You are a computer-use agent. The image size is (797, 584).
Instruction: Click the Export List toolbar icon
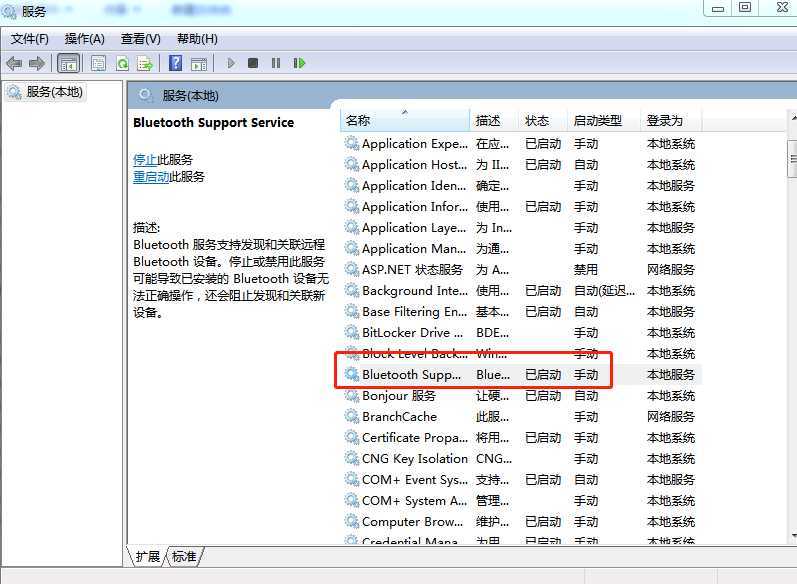145,64
